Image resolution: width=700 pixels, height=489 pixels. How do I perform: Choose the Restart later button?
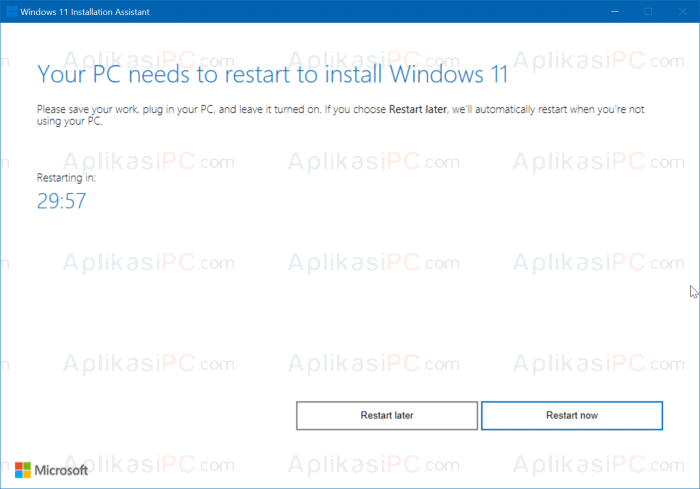[387, 415]
